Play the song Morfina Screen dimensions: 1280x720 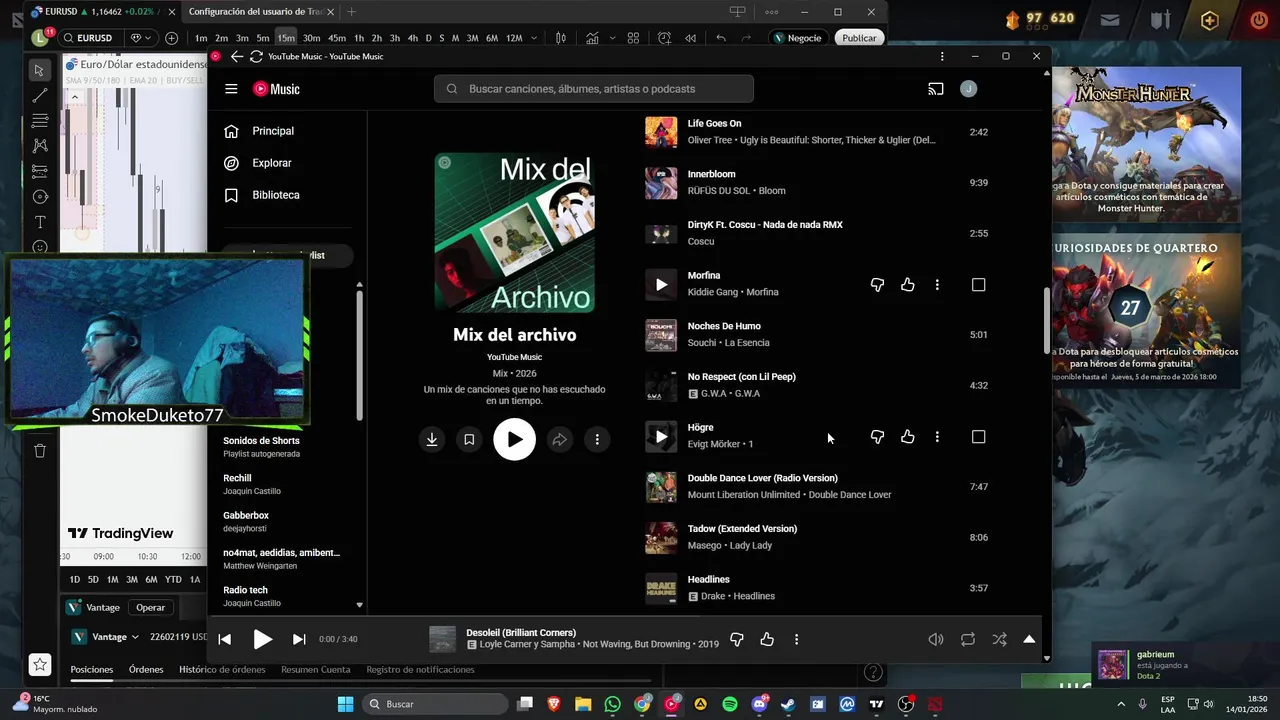tap(661, 285)
